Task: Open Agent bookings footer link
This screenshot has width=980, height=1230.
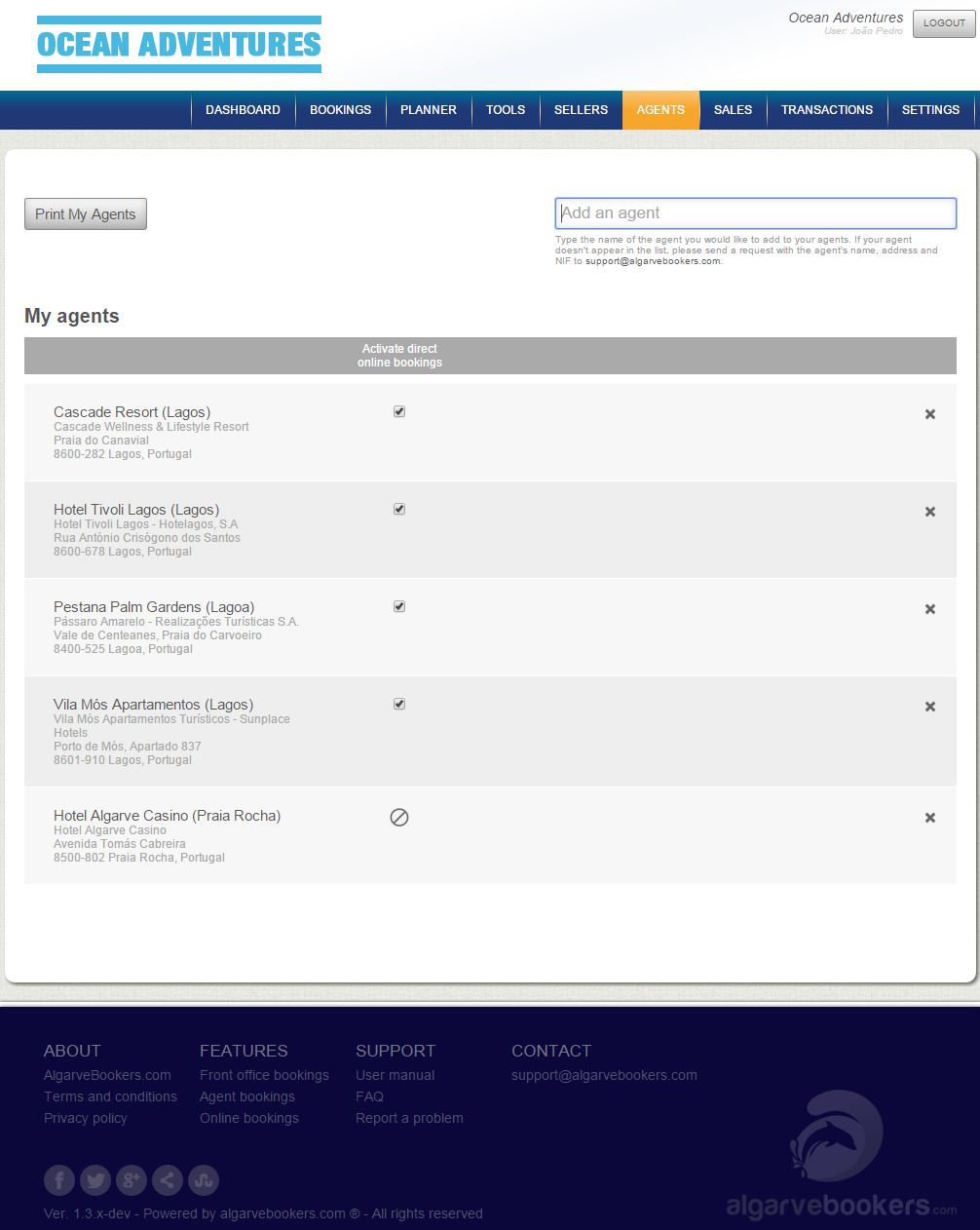Action: click(x=247, y=1096)
